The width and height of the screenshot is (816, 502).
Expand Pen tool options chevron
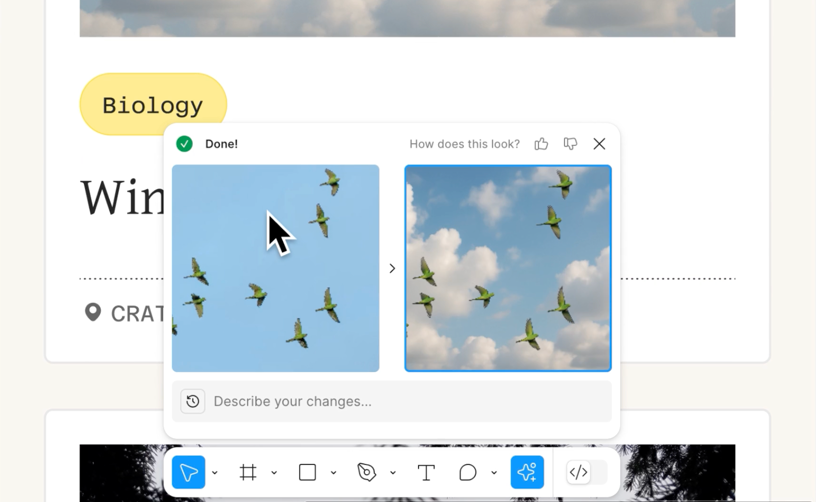tap(393, 473)
